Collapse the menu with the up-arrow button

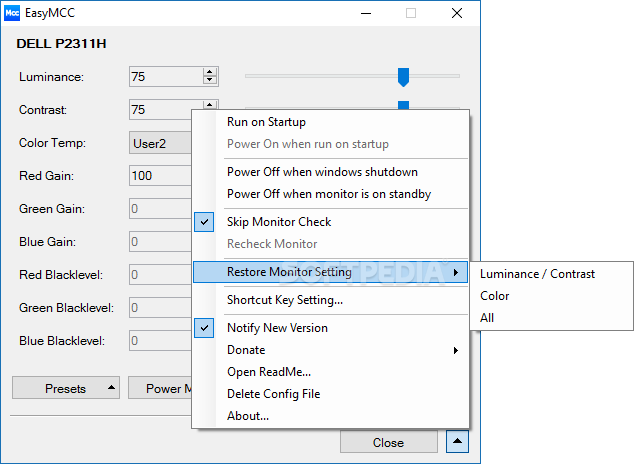pos(457,441)
